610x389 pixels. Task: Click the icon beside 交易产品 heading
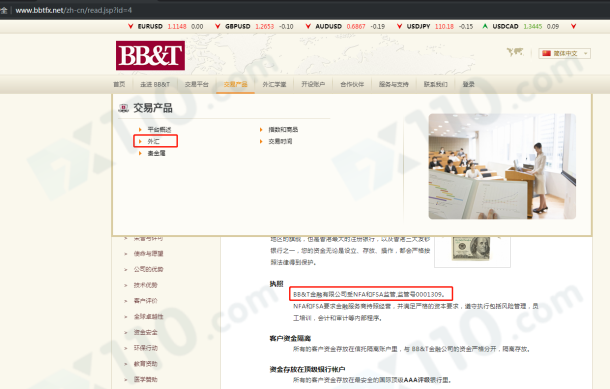click(x=124, y=108)
